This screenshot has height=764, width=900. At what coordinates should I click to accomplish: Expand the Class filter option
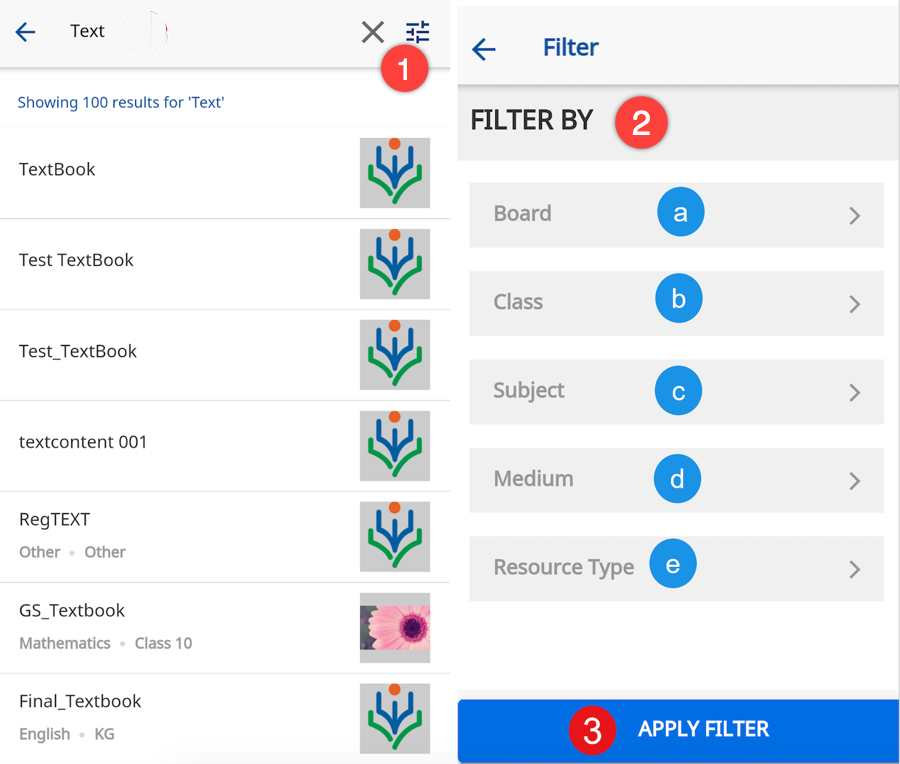pos(676,303)
